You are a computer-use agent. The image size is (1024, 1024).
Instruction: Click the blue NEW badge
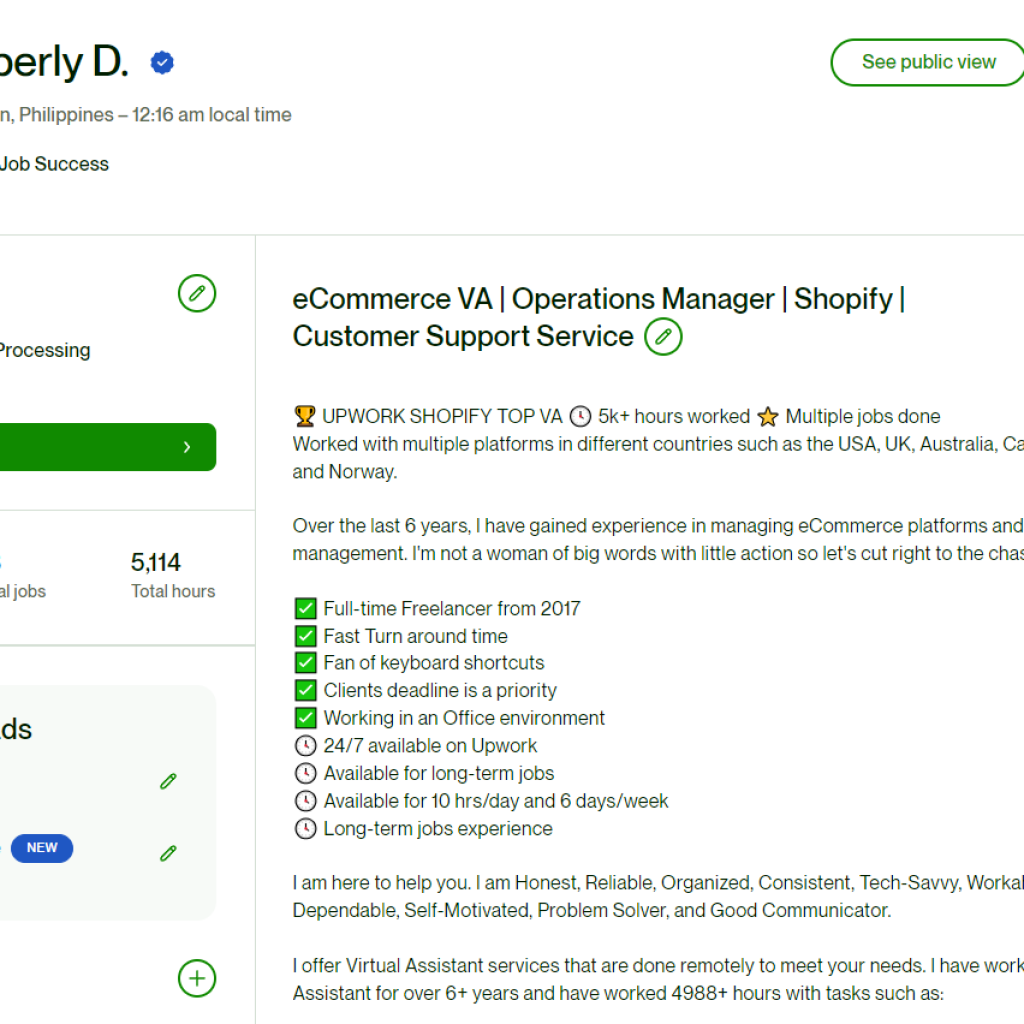[x=42, y=848]
